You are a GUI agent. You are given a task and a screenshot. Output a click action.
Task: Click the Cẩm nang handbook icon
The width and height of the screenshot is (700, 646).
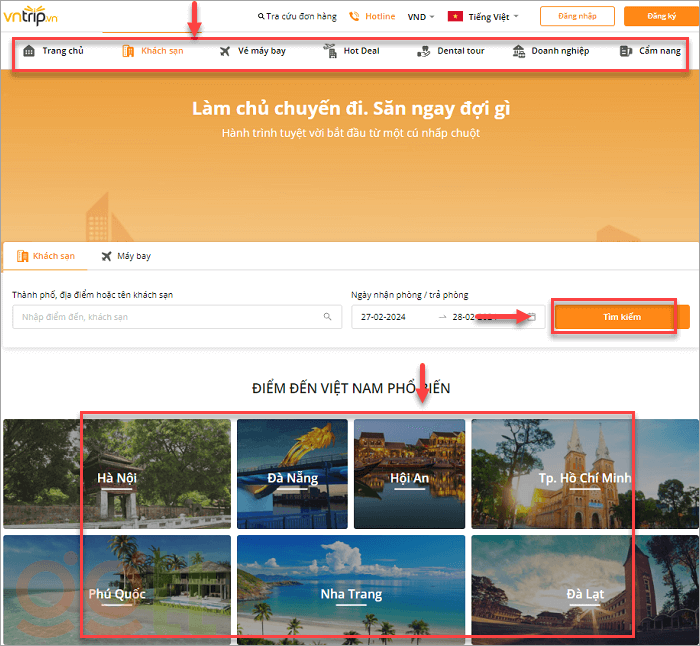coord(626,51)
